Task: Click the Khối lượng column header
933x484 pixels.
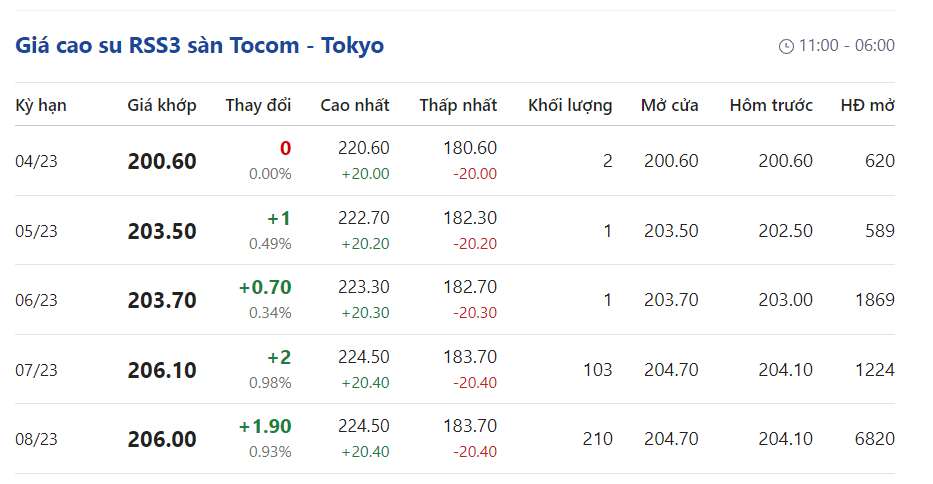Action: 570,105
